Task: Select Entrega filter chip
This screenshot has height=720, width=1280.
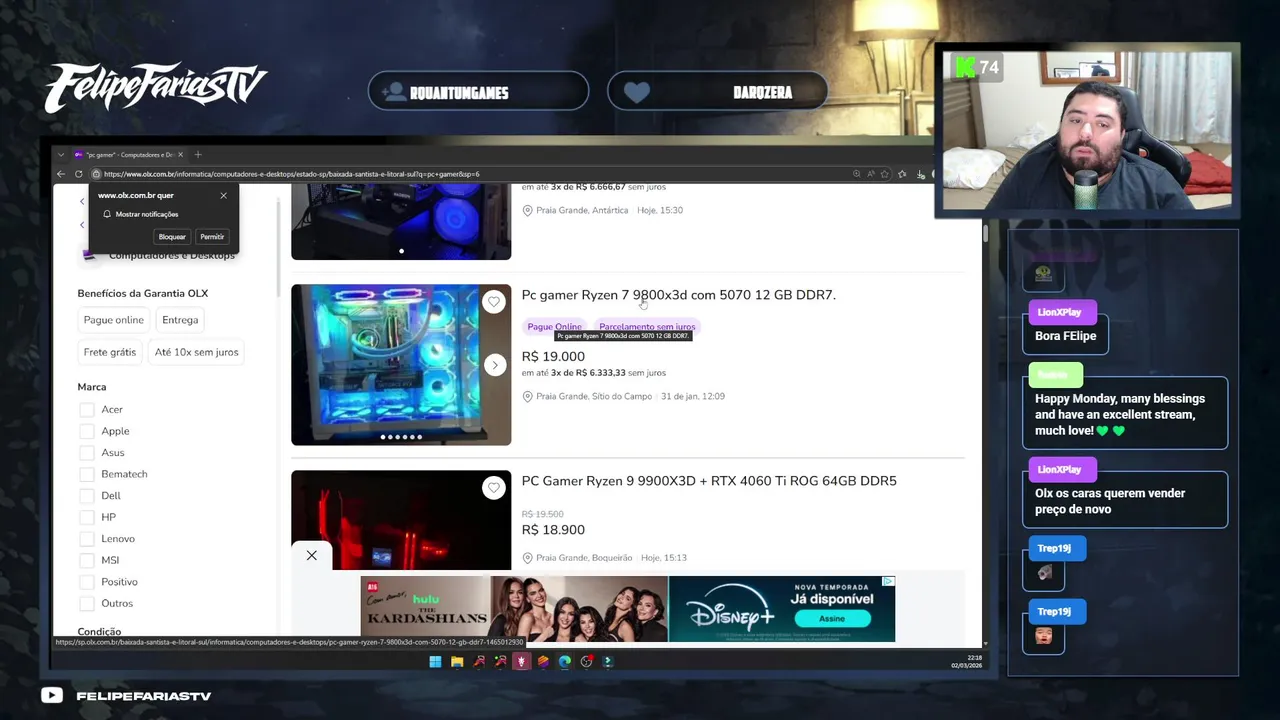Action: 180,320
